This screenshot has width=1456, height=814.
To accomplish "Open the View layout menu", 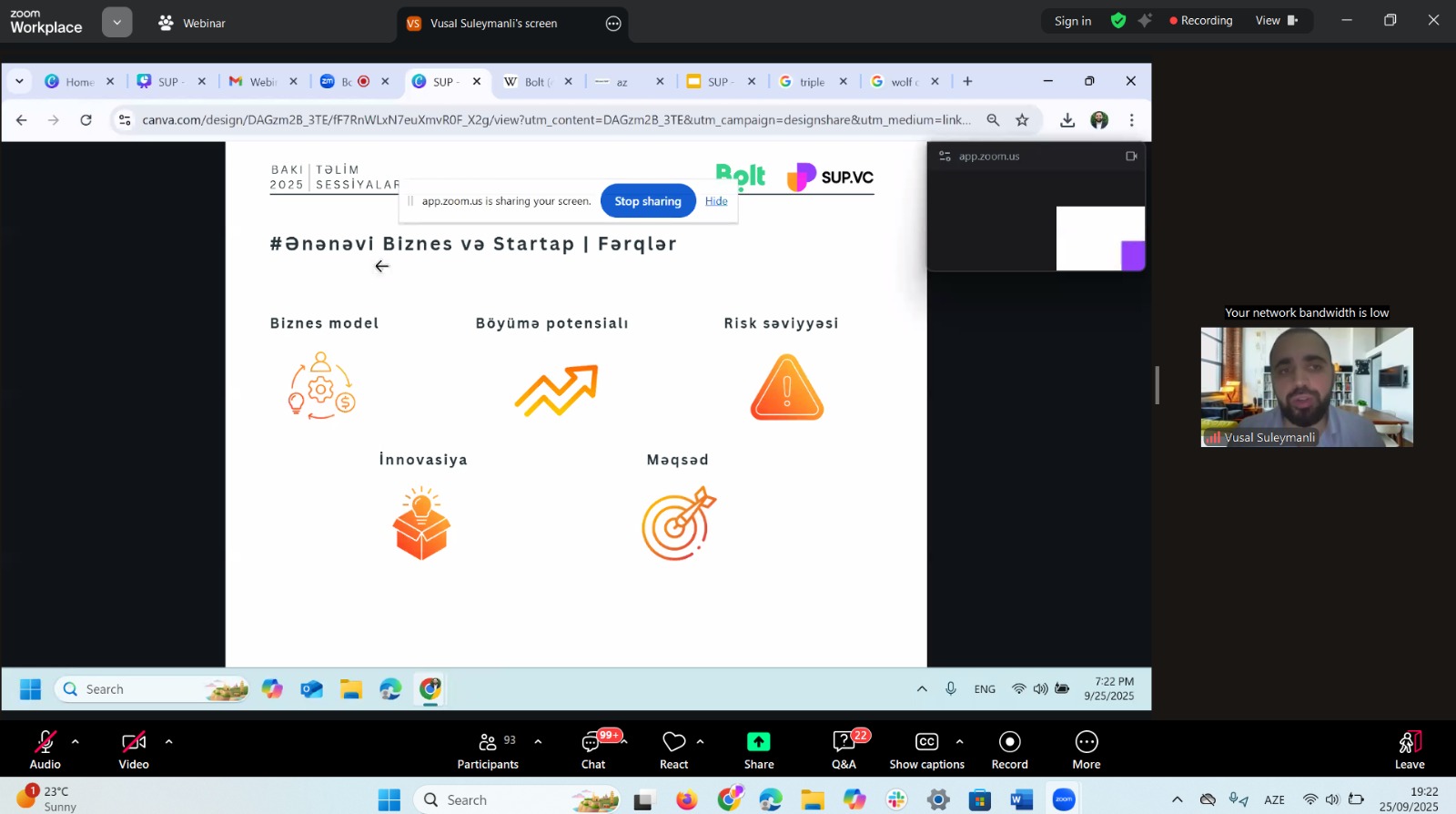I will (x=1276, y=21).
